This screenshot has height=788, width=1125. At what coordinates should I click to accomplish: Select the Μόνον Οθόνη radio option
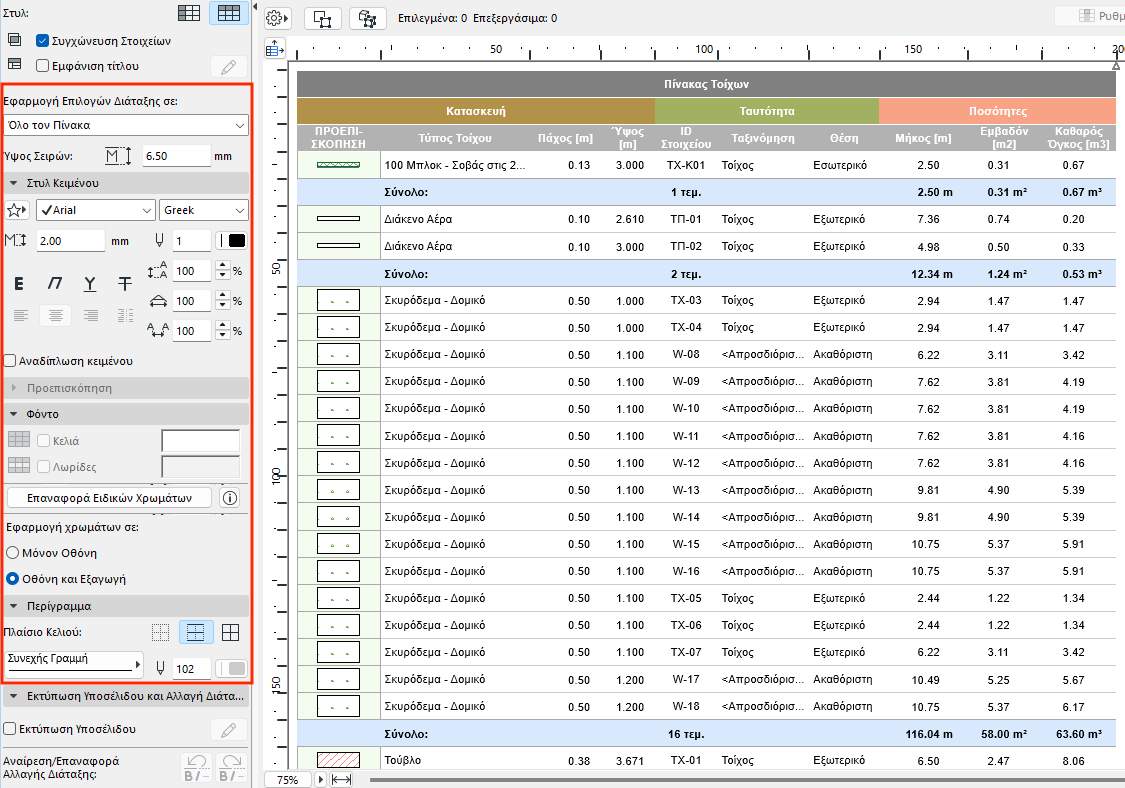(x=12, y=552)
